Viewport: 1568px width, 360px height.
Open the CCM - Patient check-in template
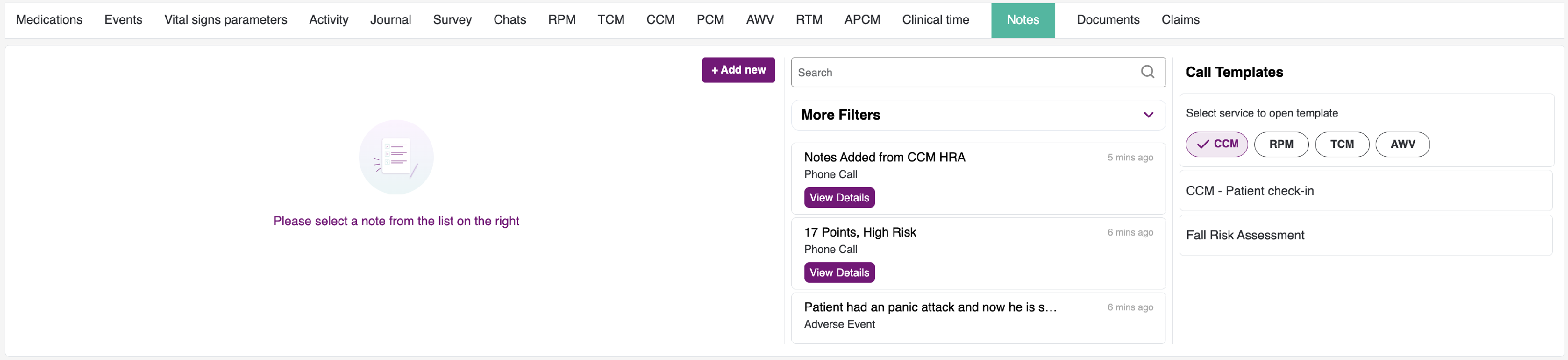(1249, 191)
